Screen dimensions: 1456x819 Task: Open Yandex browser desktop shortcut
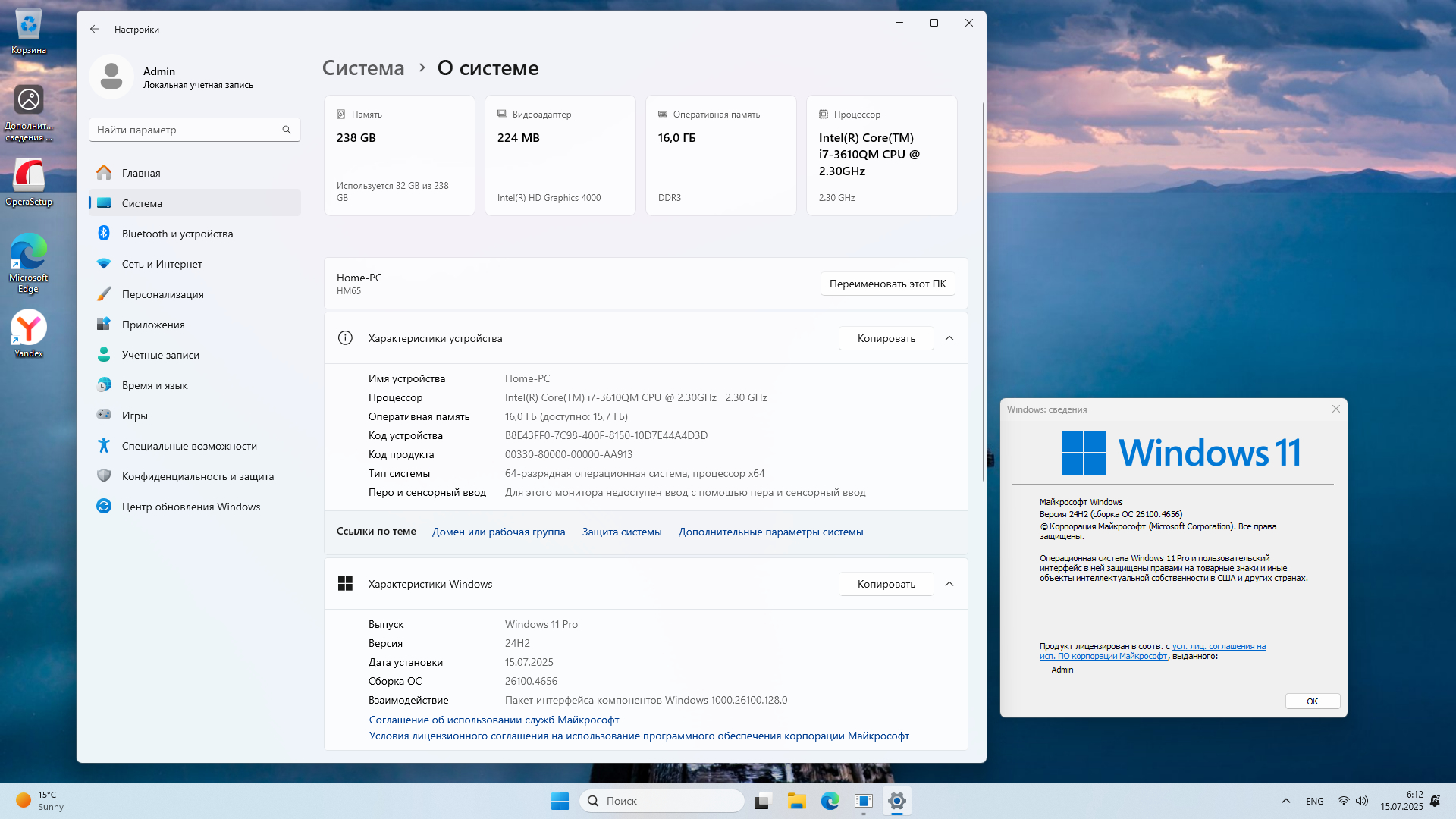tap(29, 332)
